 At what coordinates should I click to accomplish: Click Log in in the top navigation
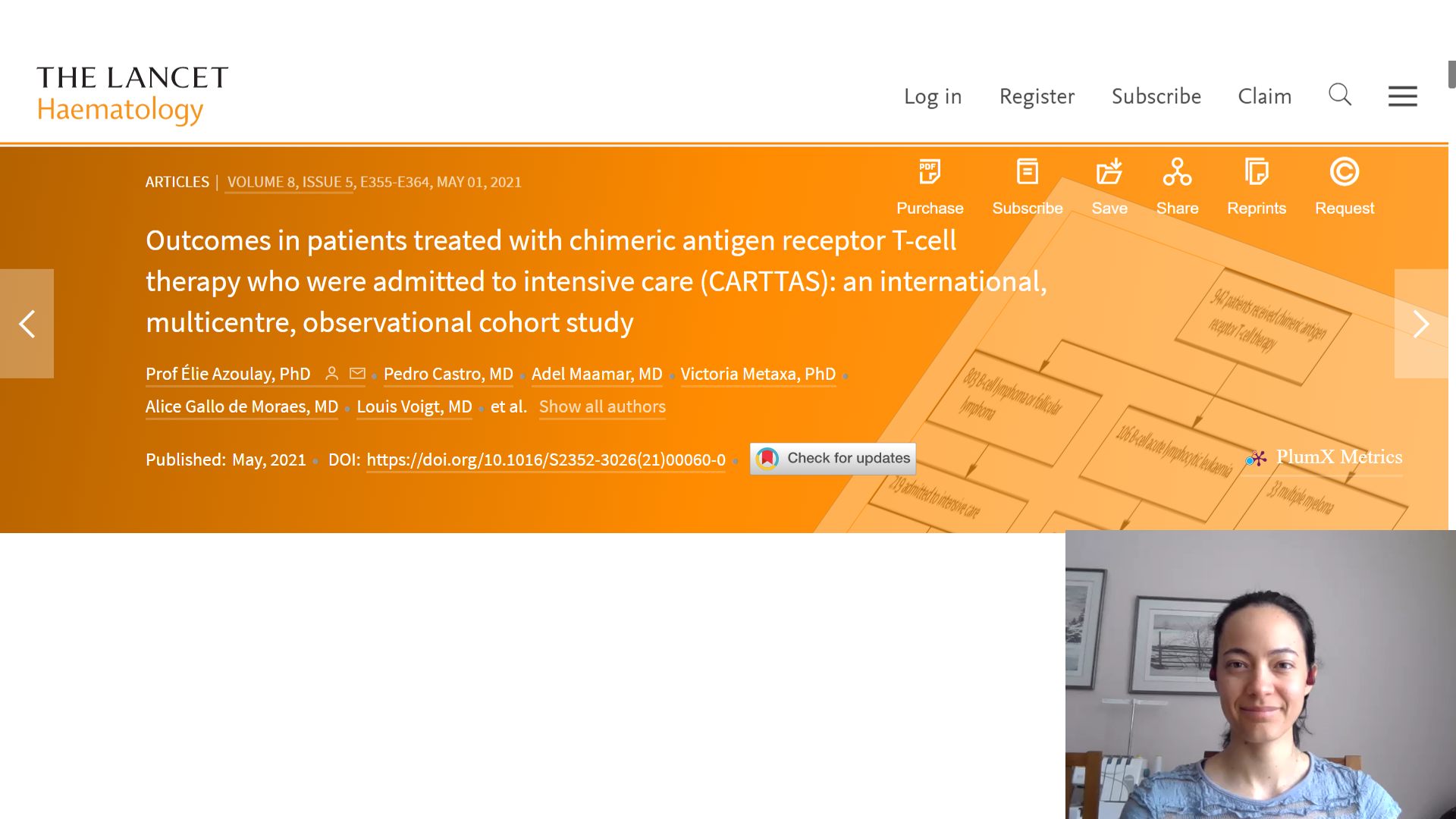coord(932,96)
